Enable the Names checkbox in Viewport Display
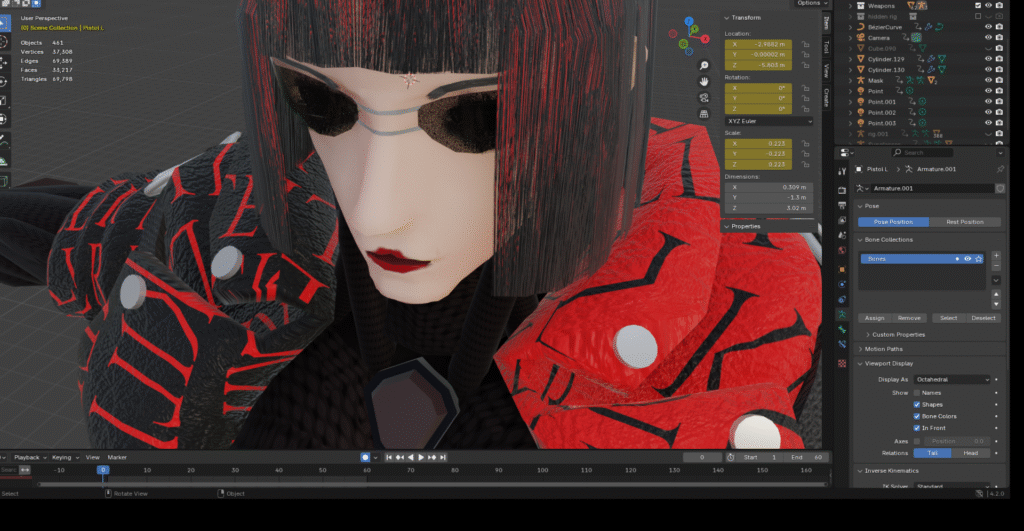 pyautogui.click(x=918, y=392)
